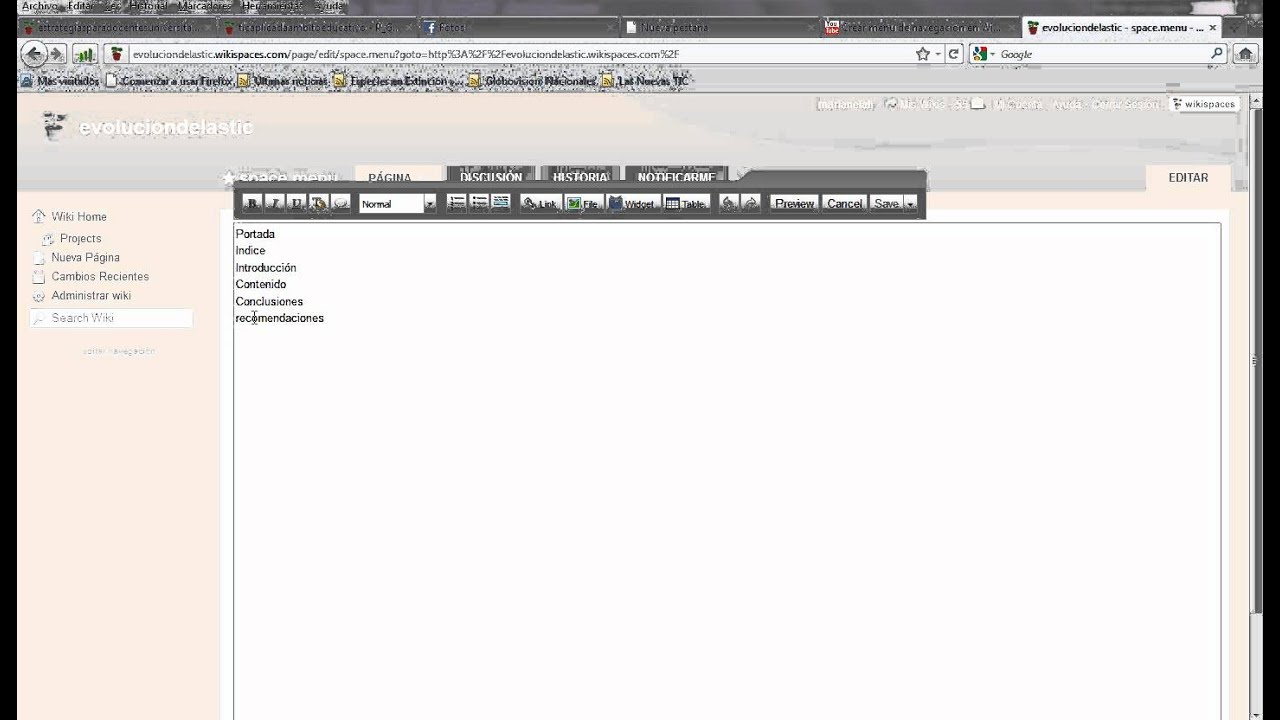Open the Widget insert tool
Image resolution: width=1280 pixels, height=720 pixels.
point(632,203)
